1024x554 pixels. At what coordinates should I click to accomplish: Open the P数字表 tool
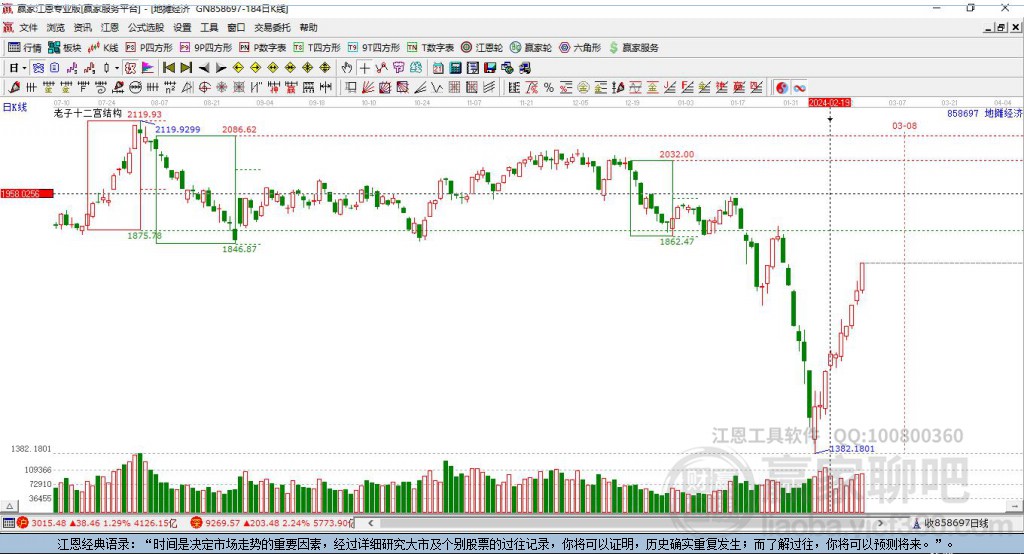pos(263,48)
